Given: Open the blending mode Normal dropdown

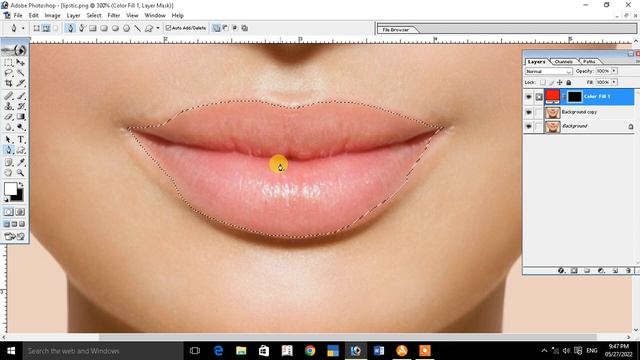Looking at the screenshot, I should 549,71.
